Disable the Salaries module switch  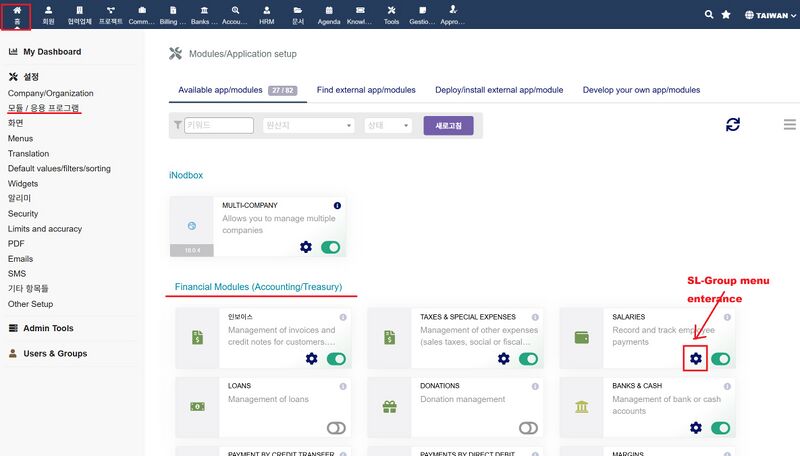[x=720, y=359]
